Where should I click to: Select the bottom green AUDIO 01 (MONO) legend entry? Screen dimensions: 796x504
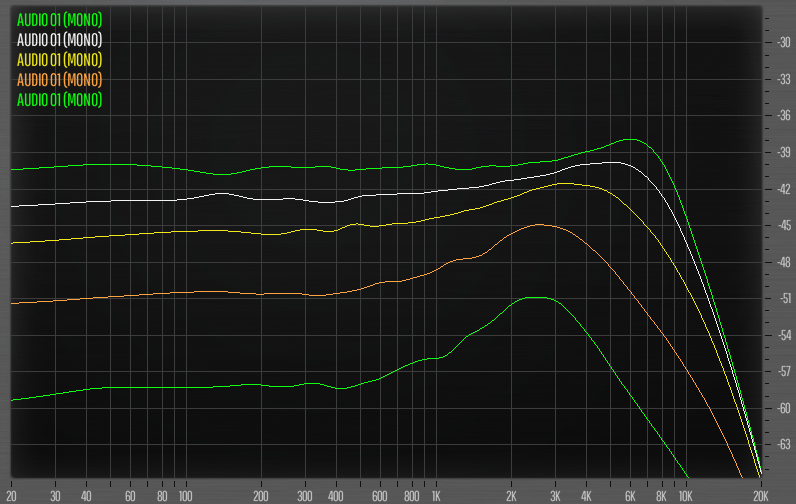pyautogui.click(x=60, y=99)
